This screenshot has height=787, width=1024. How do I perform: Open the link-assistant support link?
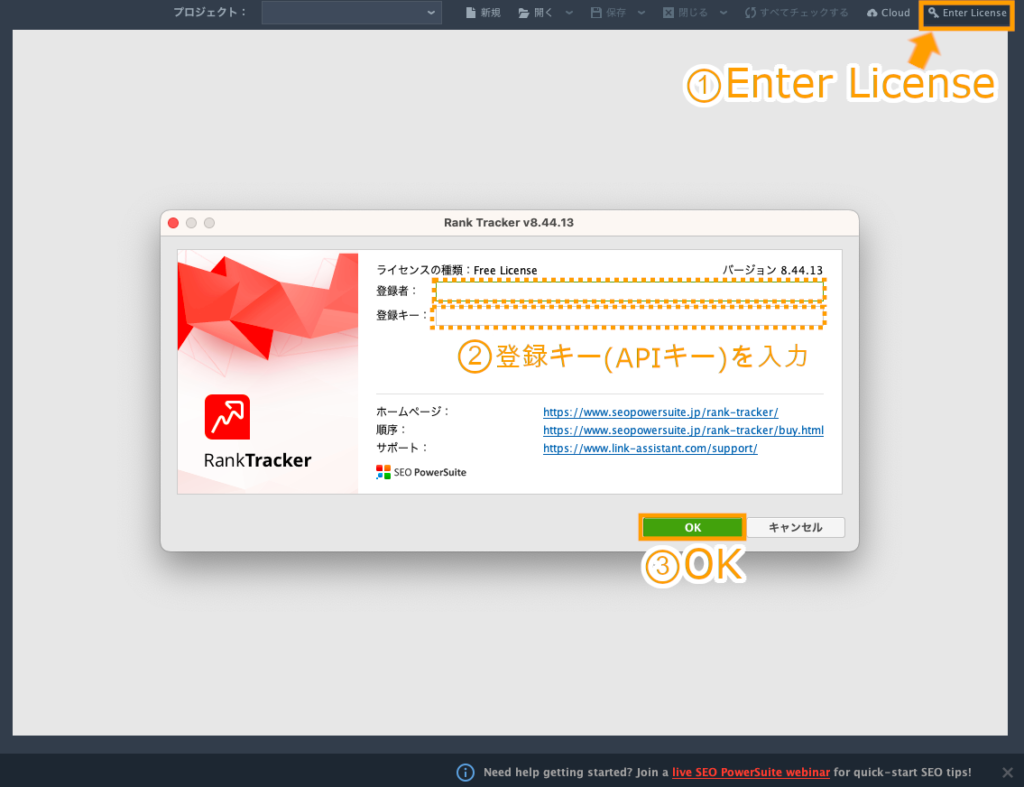[x=650, y=448]
